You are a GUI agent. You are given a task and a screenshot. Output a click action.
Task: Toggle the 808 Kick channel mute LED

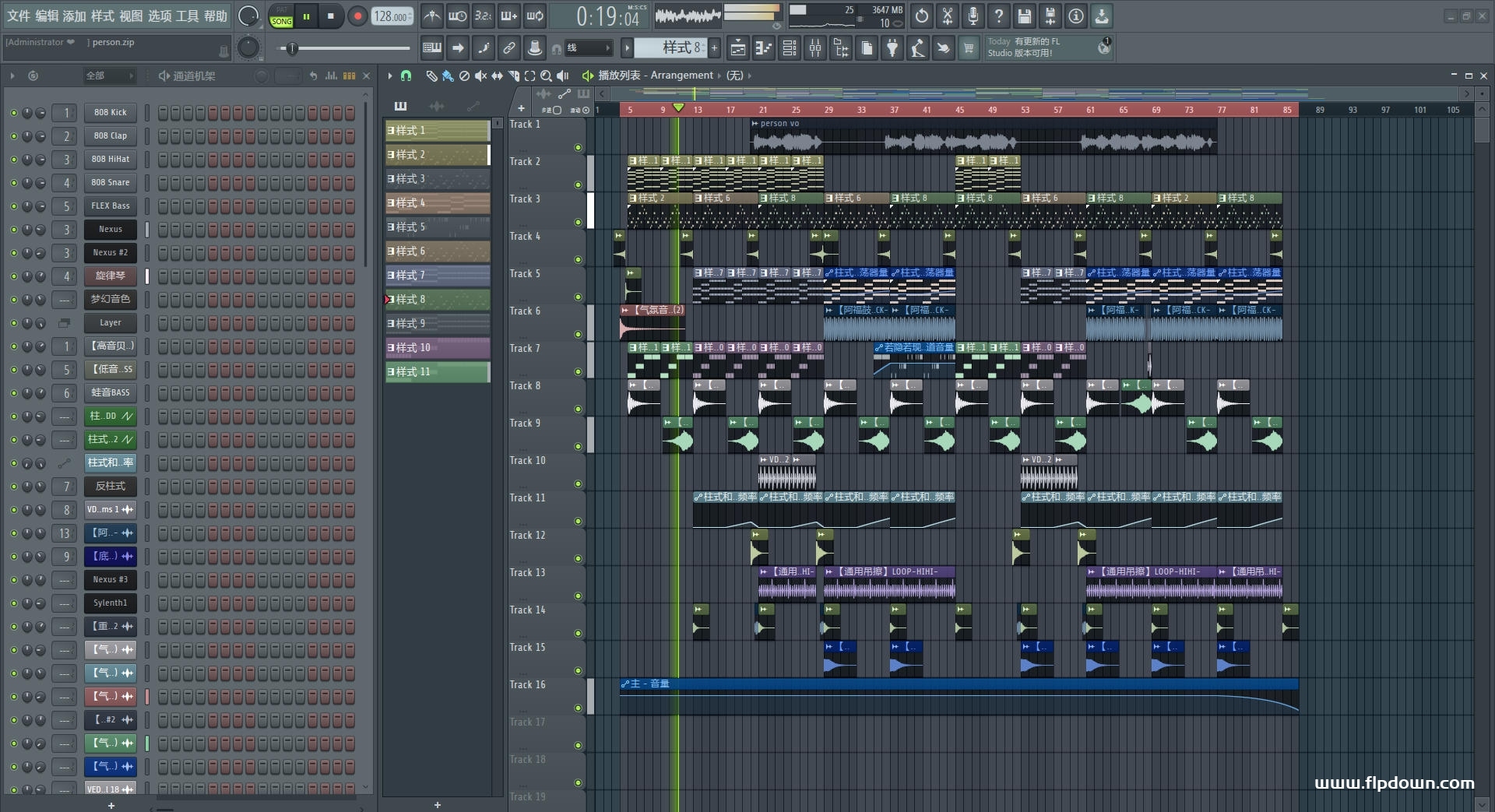point(13,113)
